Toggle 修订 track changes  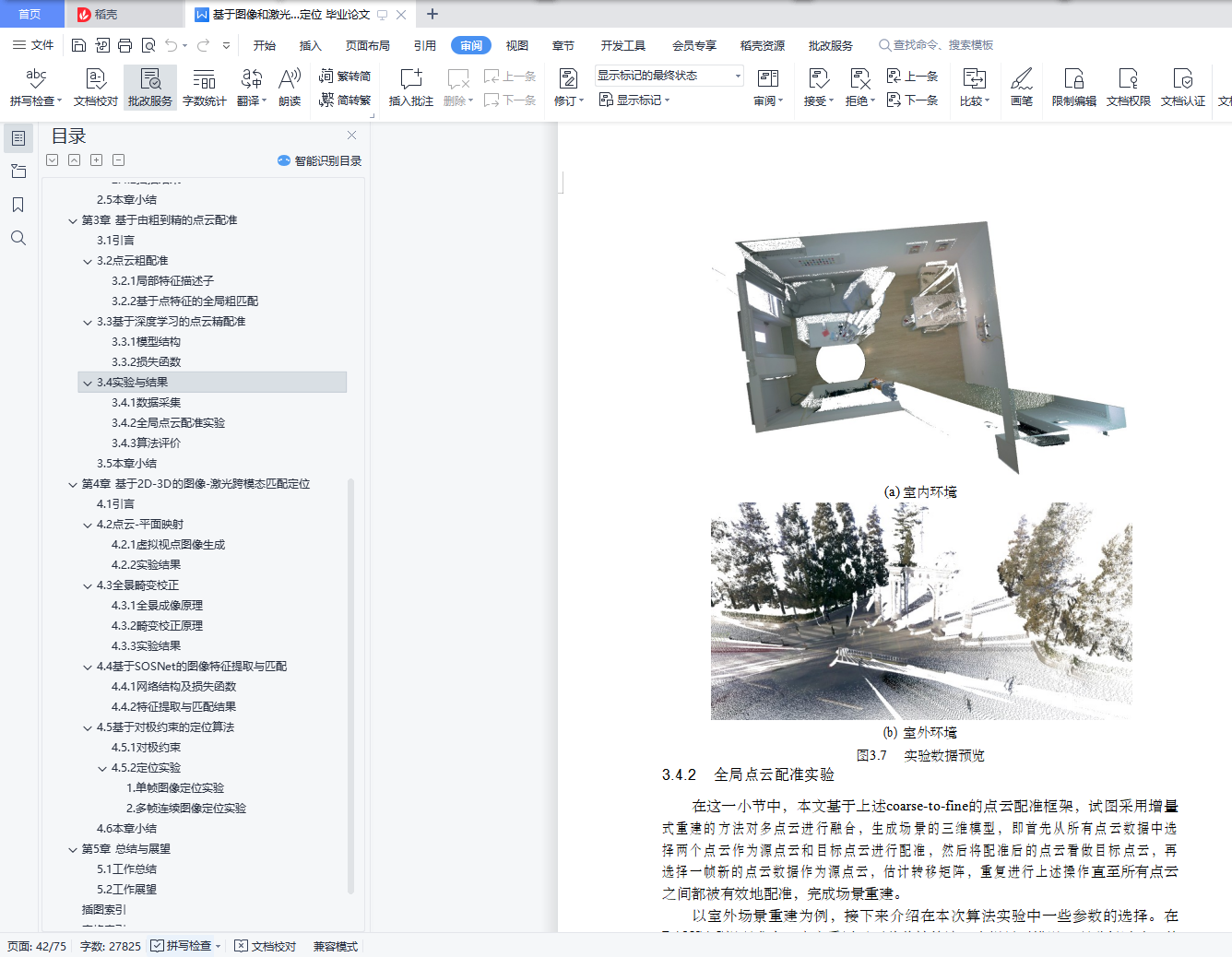[x=568, y=88]
